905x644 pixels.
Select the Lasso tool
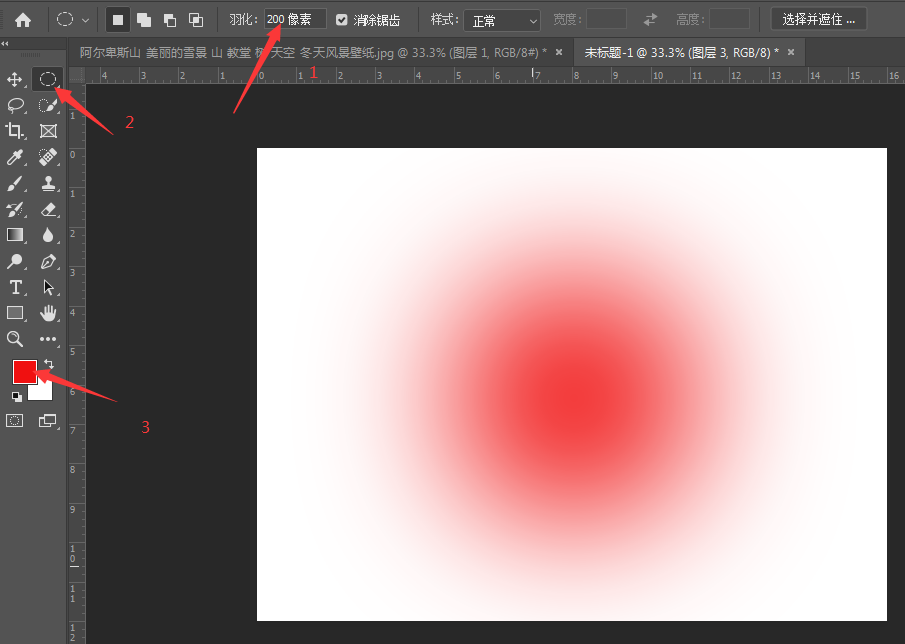(15, 105)
